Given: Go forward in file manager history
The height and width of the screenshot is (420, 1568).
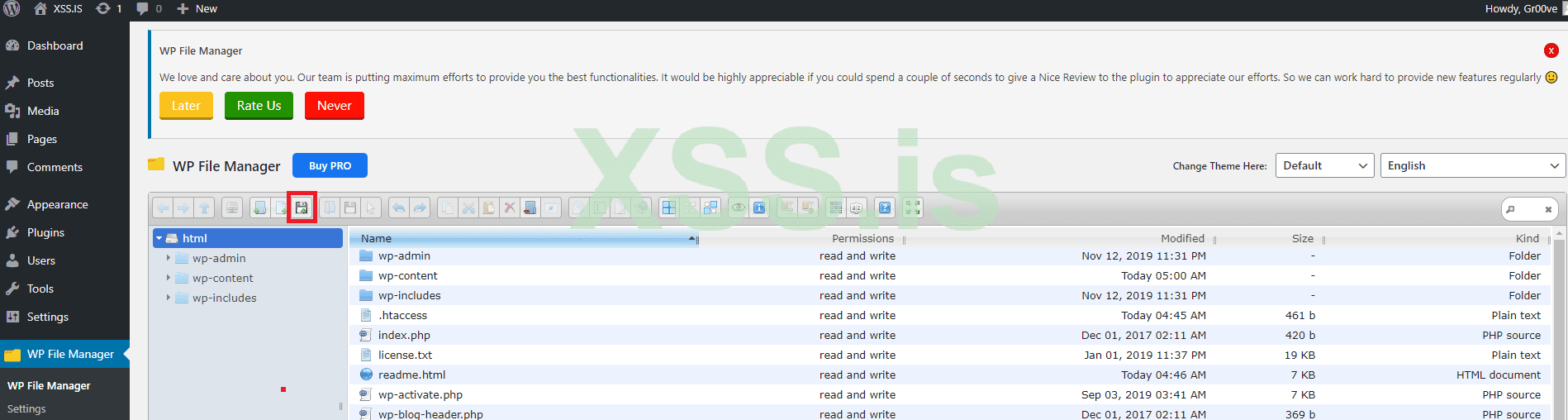Looking at the screenshot, I should tap(183, 208).
